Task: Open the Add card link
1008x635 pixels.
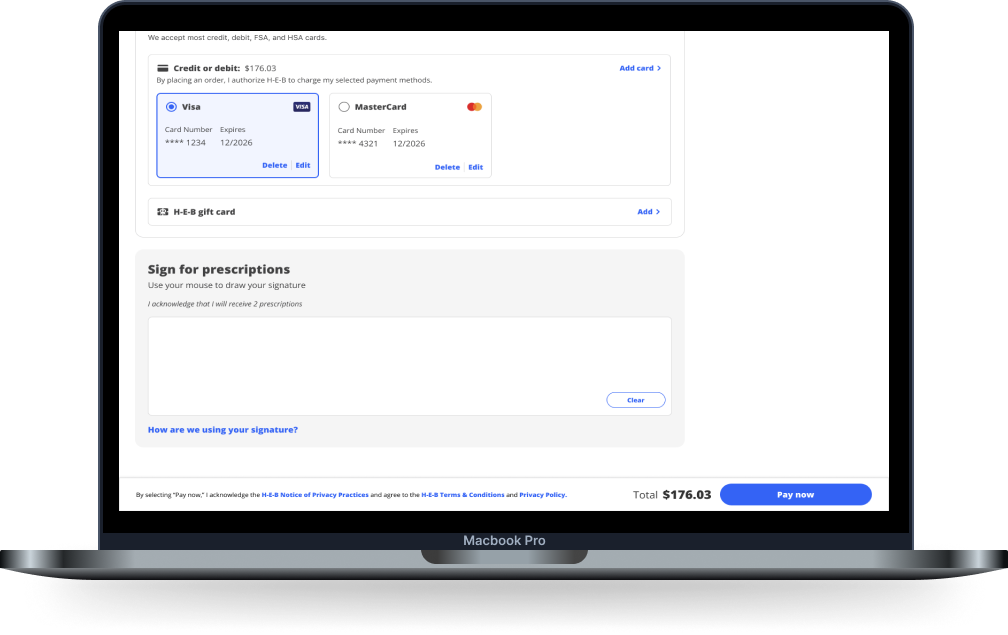Action: [636, 68]
